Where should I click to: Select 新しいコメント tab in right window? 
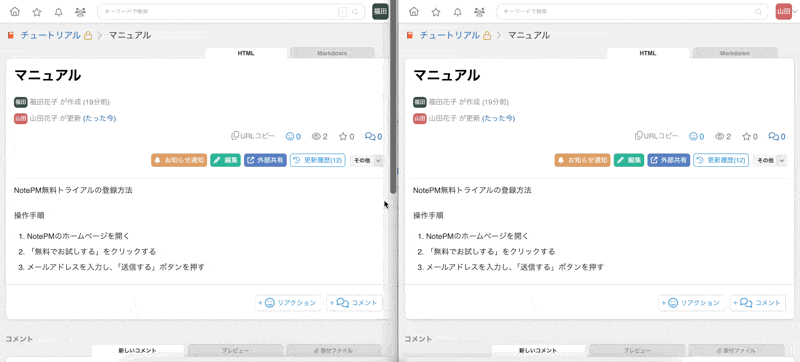(x=538, y=351)
